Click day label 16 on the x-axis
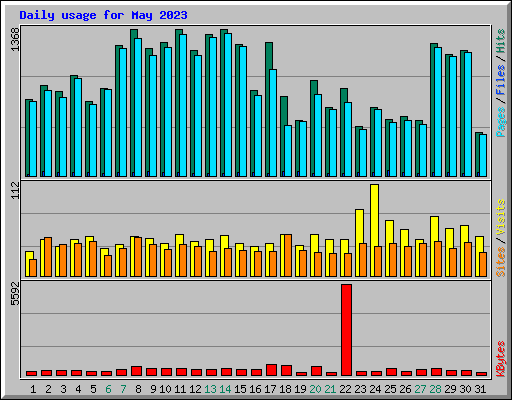Viewport: 512px width, 400px height. tap(255, 389)
